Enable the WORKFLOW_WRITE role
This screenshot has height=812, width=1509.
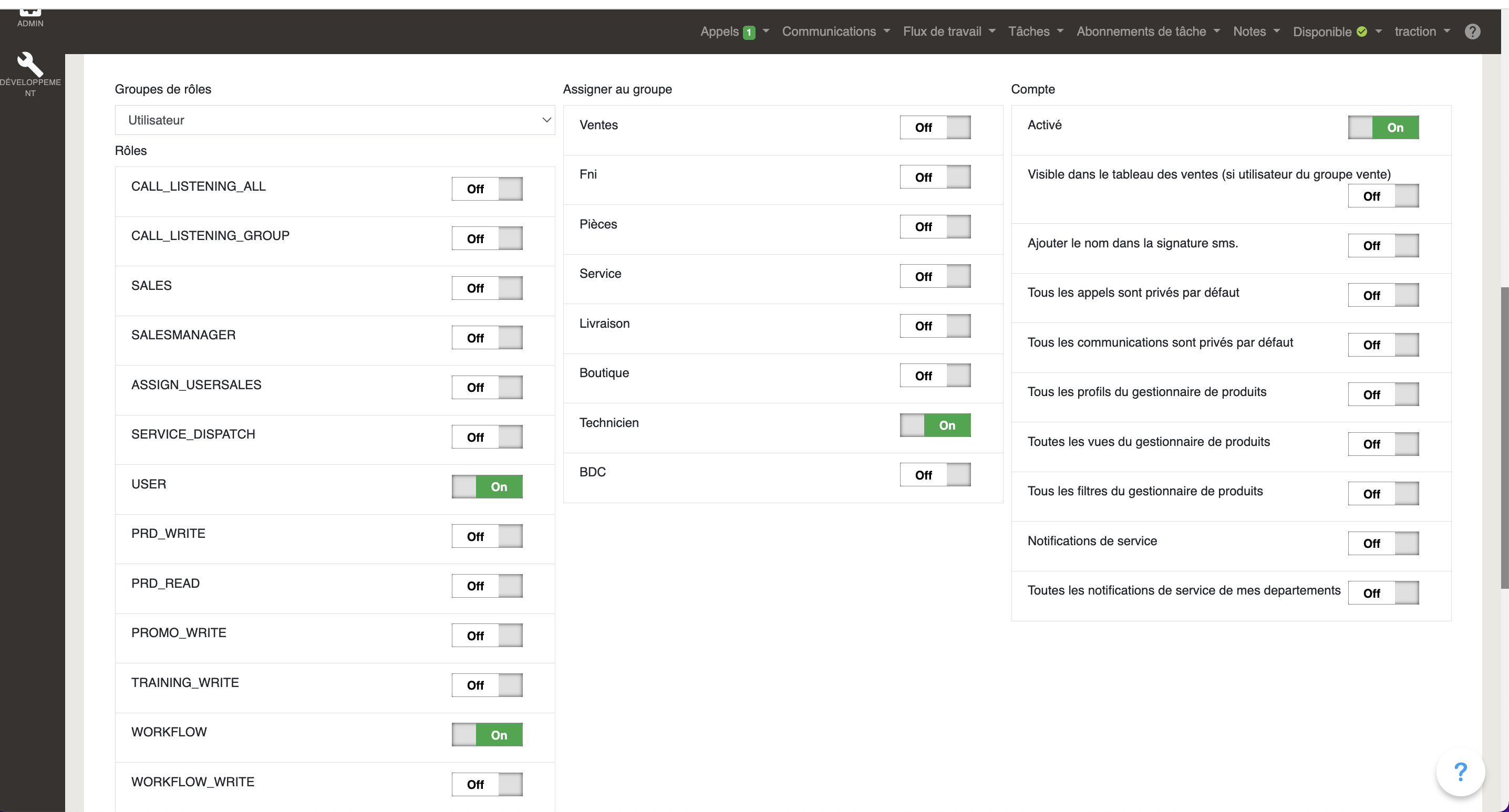click(x=487, y=784)
